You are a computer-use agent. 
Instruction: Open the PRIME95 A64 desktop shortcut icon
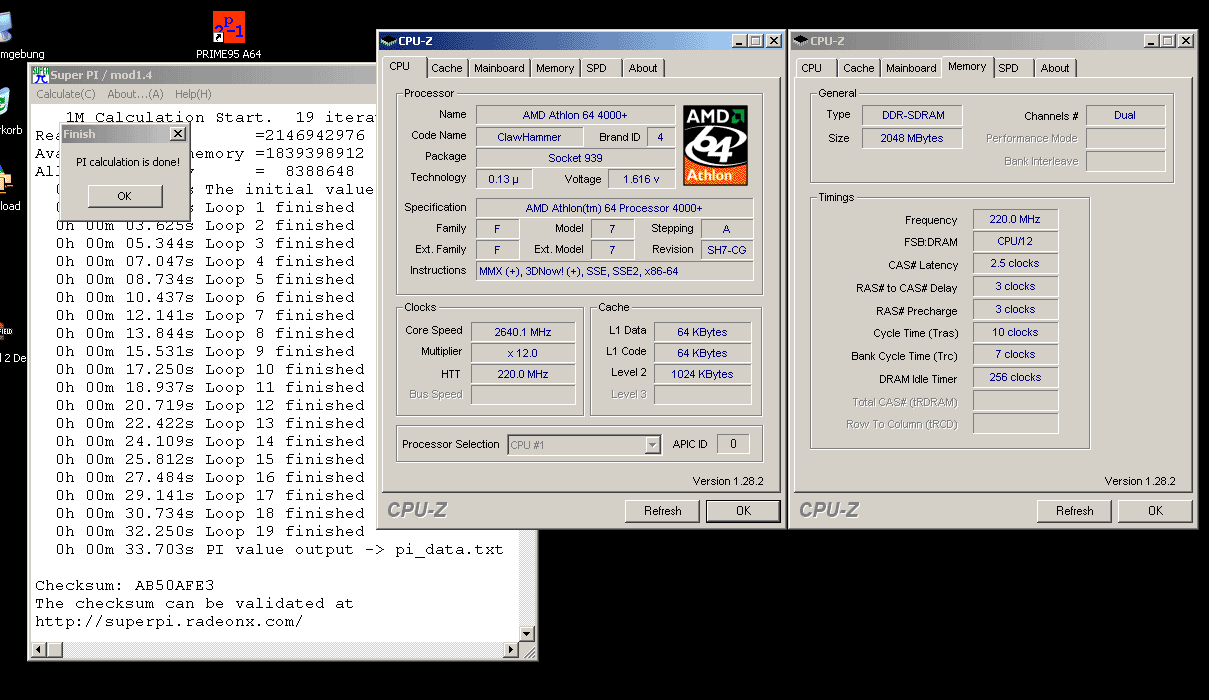click(x=229, y=27)
